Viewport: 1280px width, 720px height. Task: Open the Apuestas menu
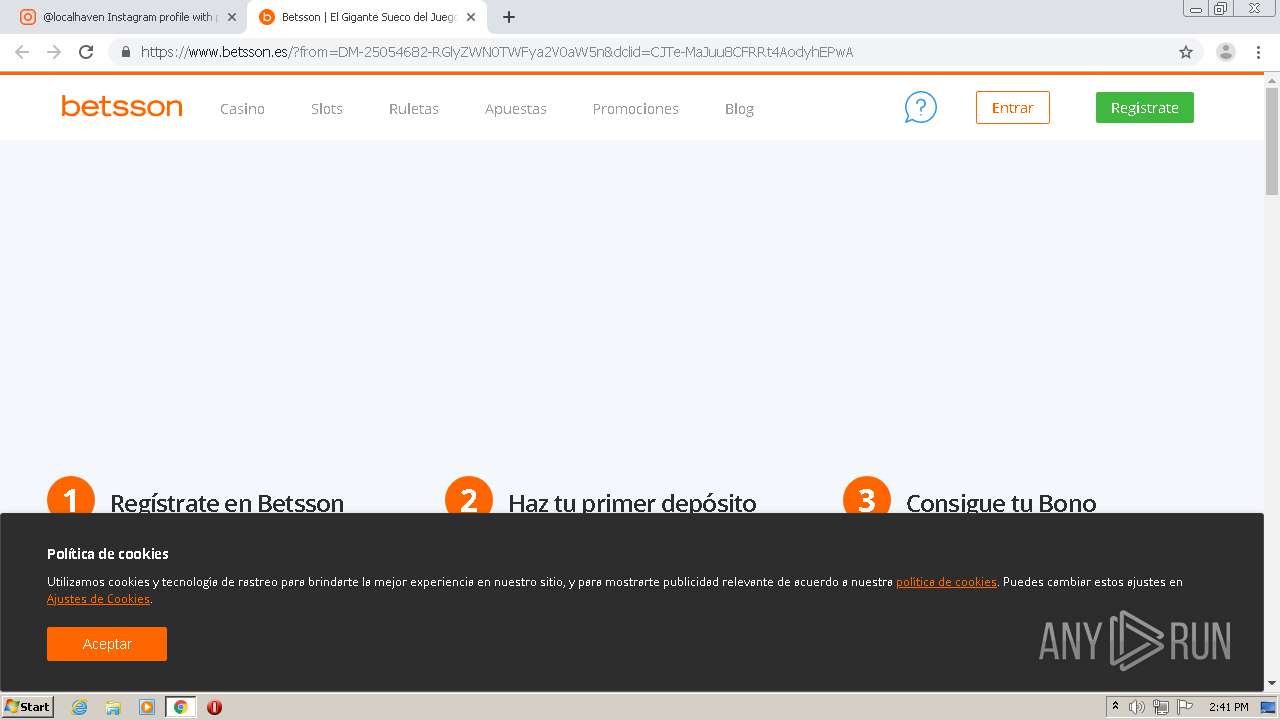(x=516, y=108)
